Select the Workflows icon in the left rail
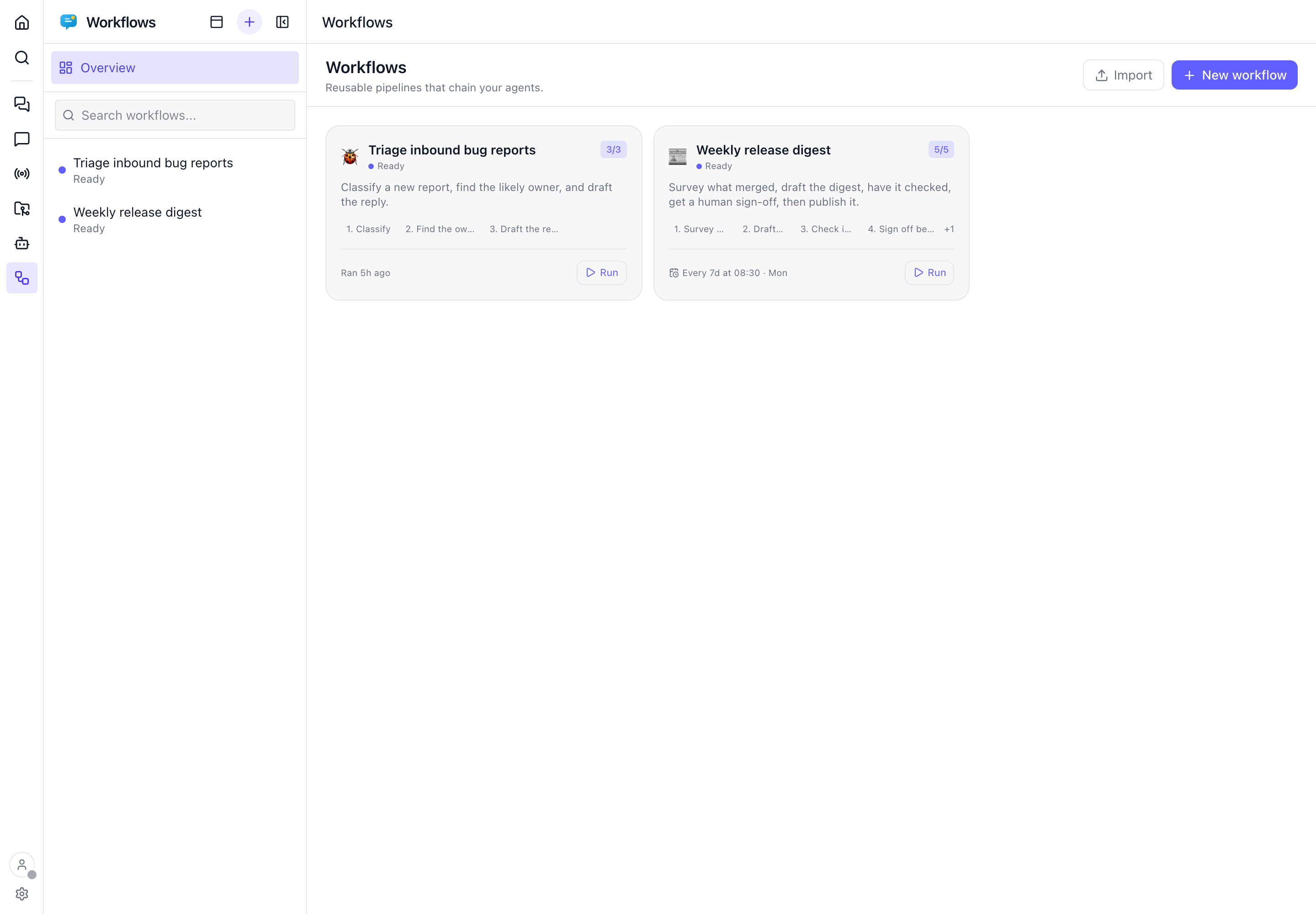 (22, 278)
